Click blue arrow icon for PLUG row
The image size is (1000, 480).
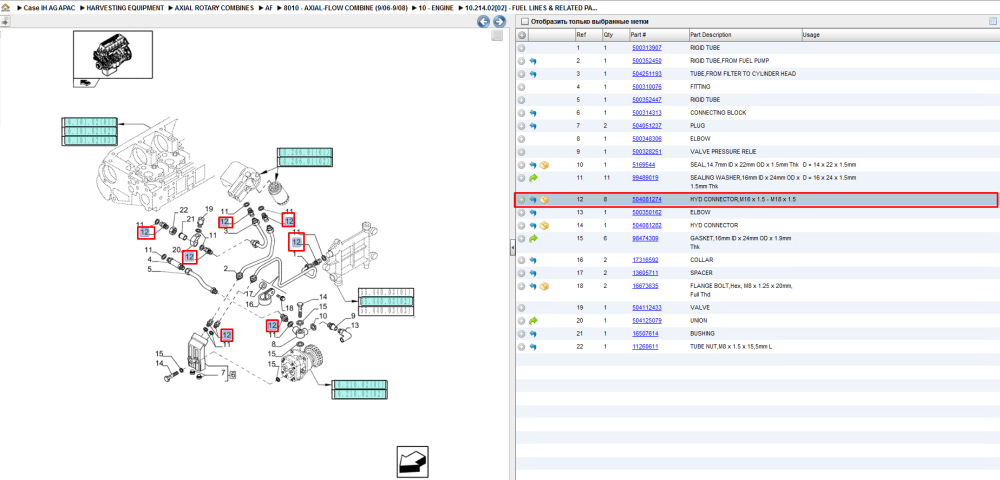533,126
